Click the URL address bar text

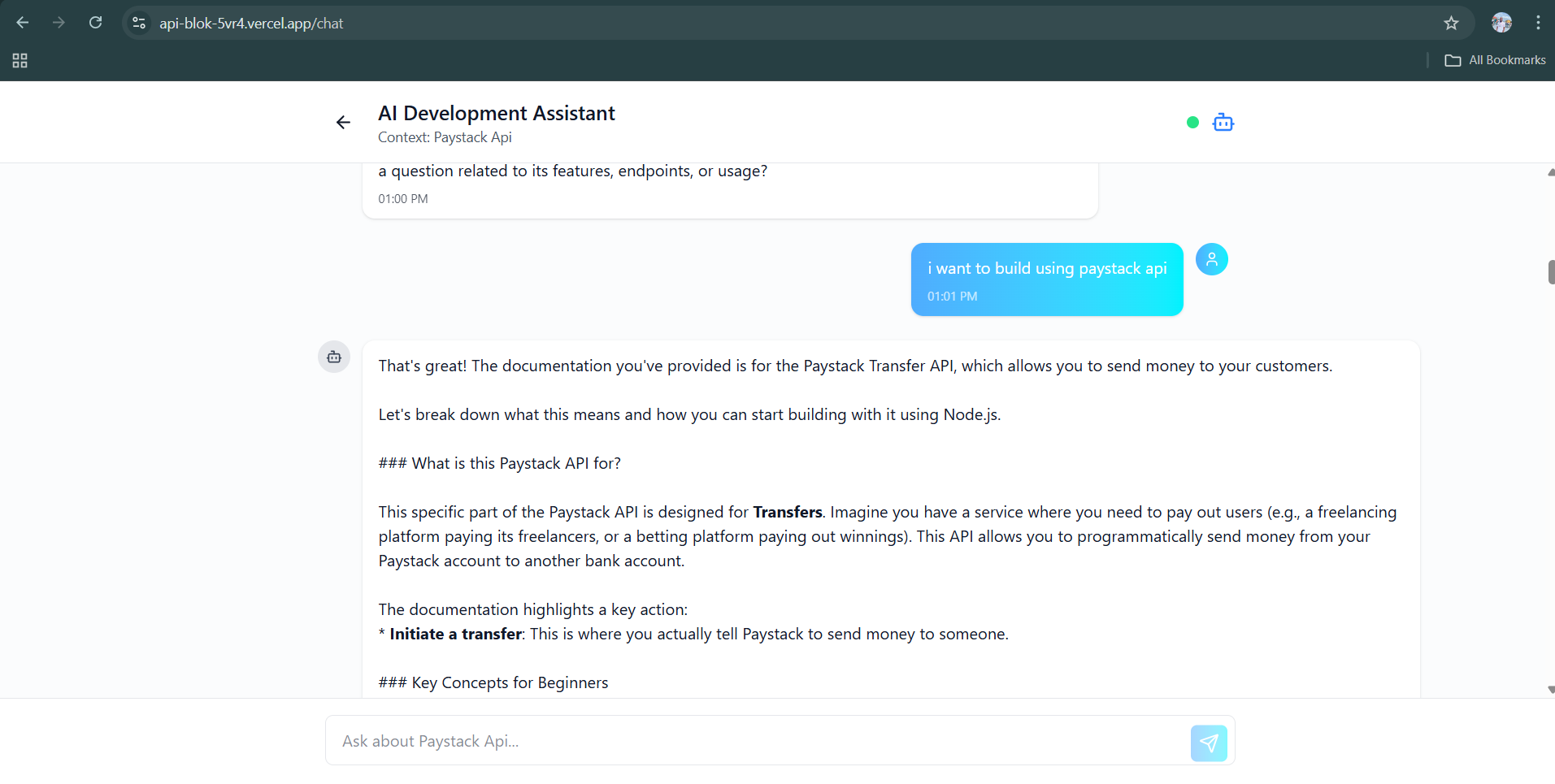(x=251, y=24)
